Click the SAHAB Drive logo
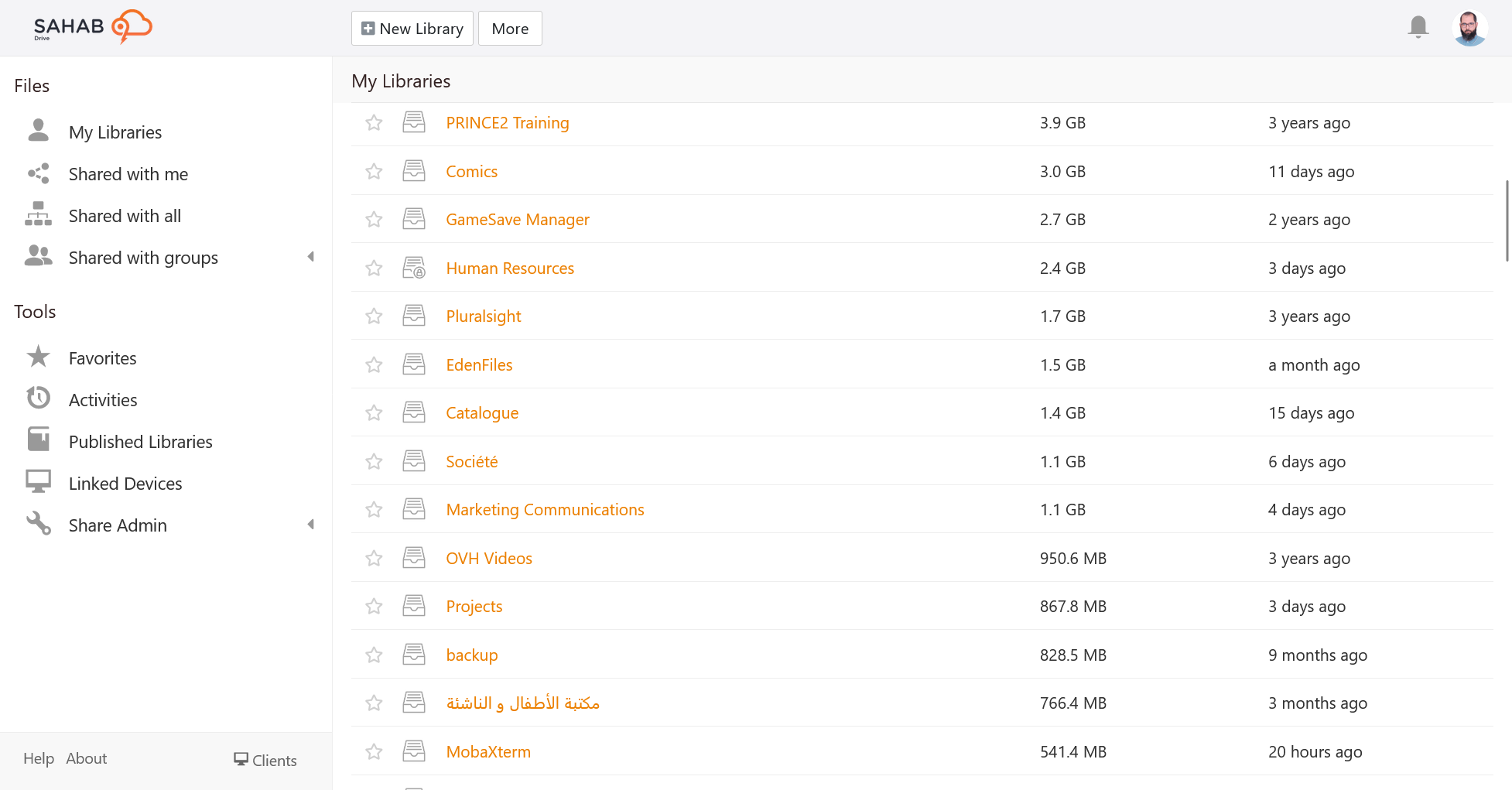Image resolution: width=1512 pixels, height=790 pixels. click(x=93, y=27)
